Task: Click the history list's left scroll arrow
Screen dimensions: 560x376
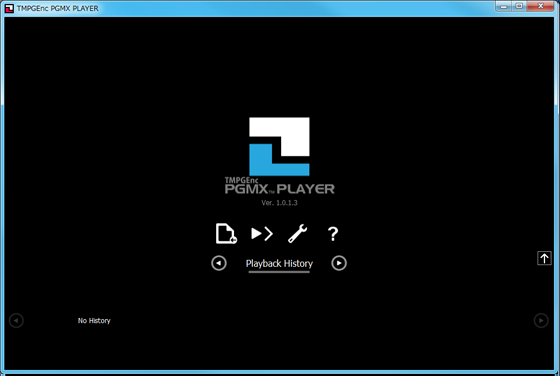Action: (x=16, y=320)
